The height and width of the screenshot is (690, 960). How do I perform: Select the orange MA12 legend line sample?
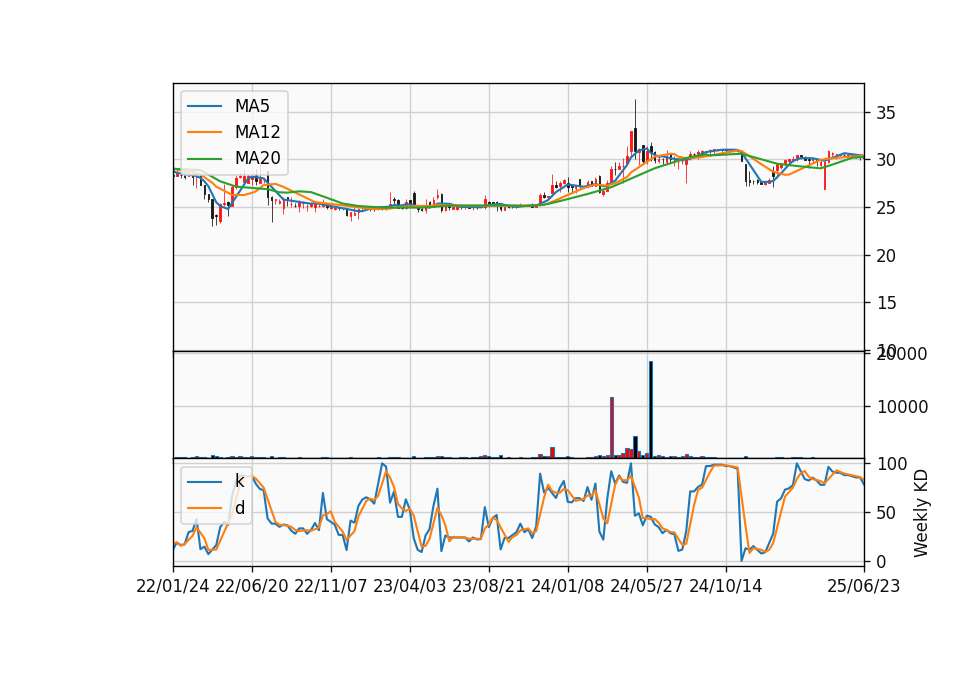tap(204, 132)
